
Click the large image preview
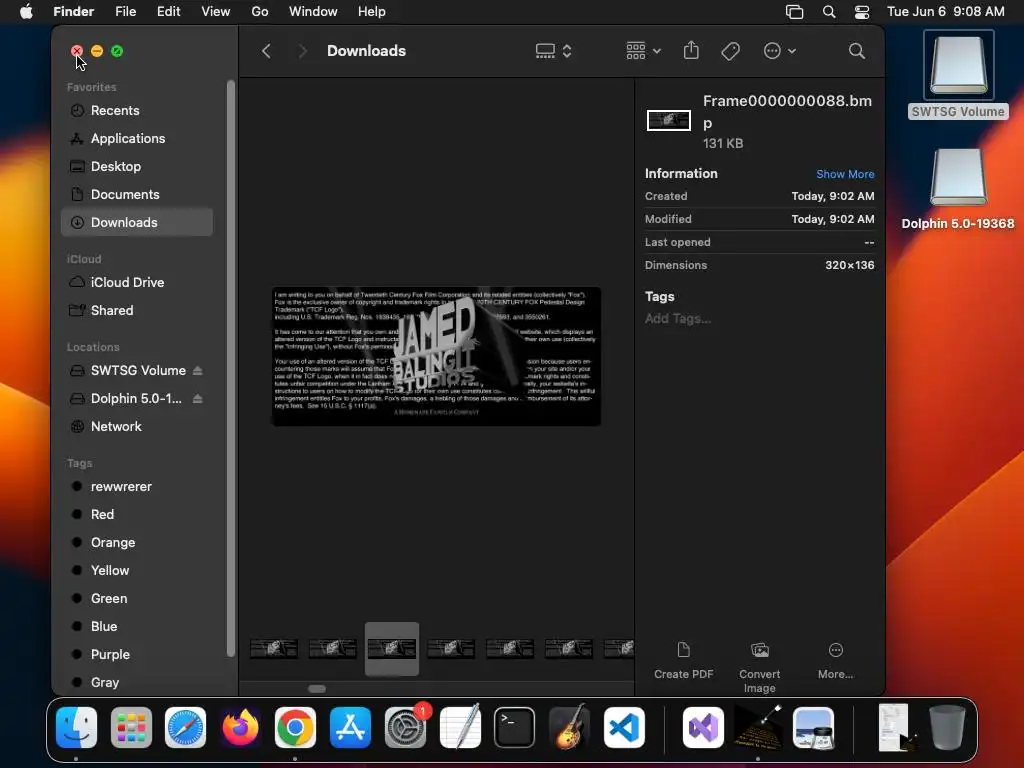(x=436, y=357)
